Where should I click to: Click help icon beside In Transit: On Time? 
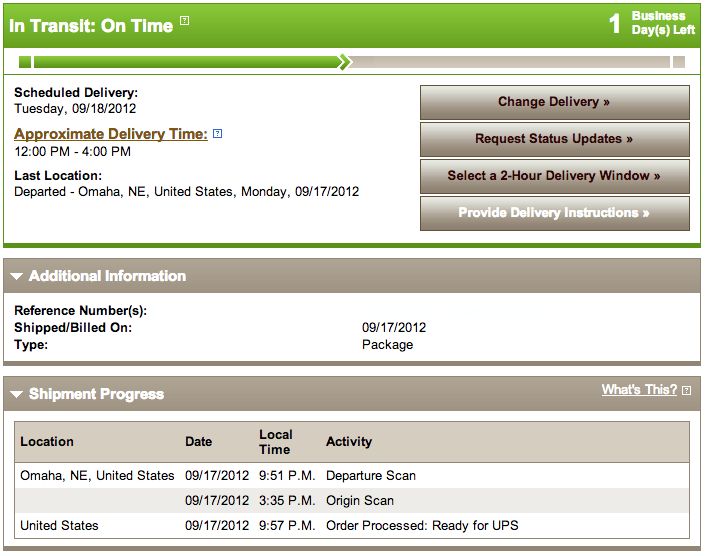click(x=184, y=21)
